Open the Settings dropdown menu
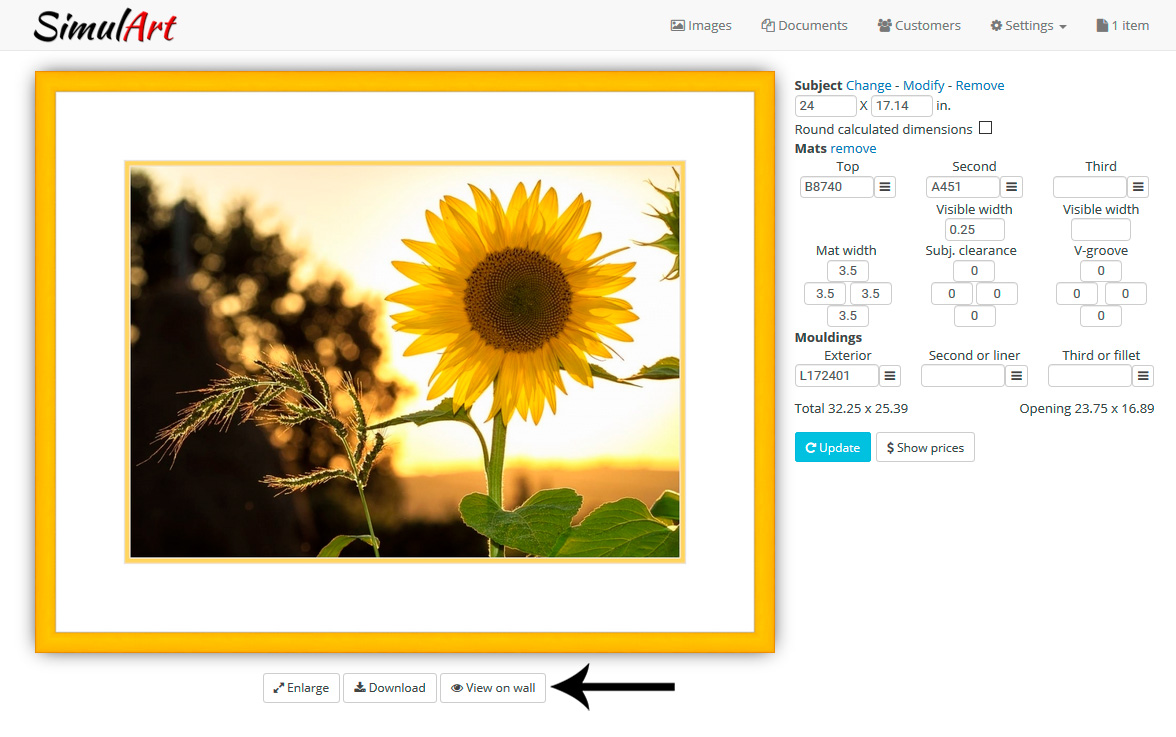Image resolution: width=1176 pixels, height=737 pixels. pyautogui.click(x=1028, y=25)
